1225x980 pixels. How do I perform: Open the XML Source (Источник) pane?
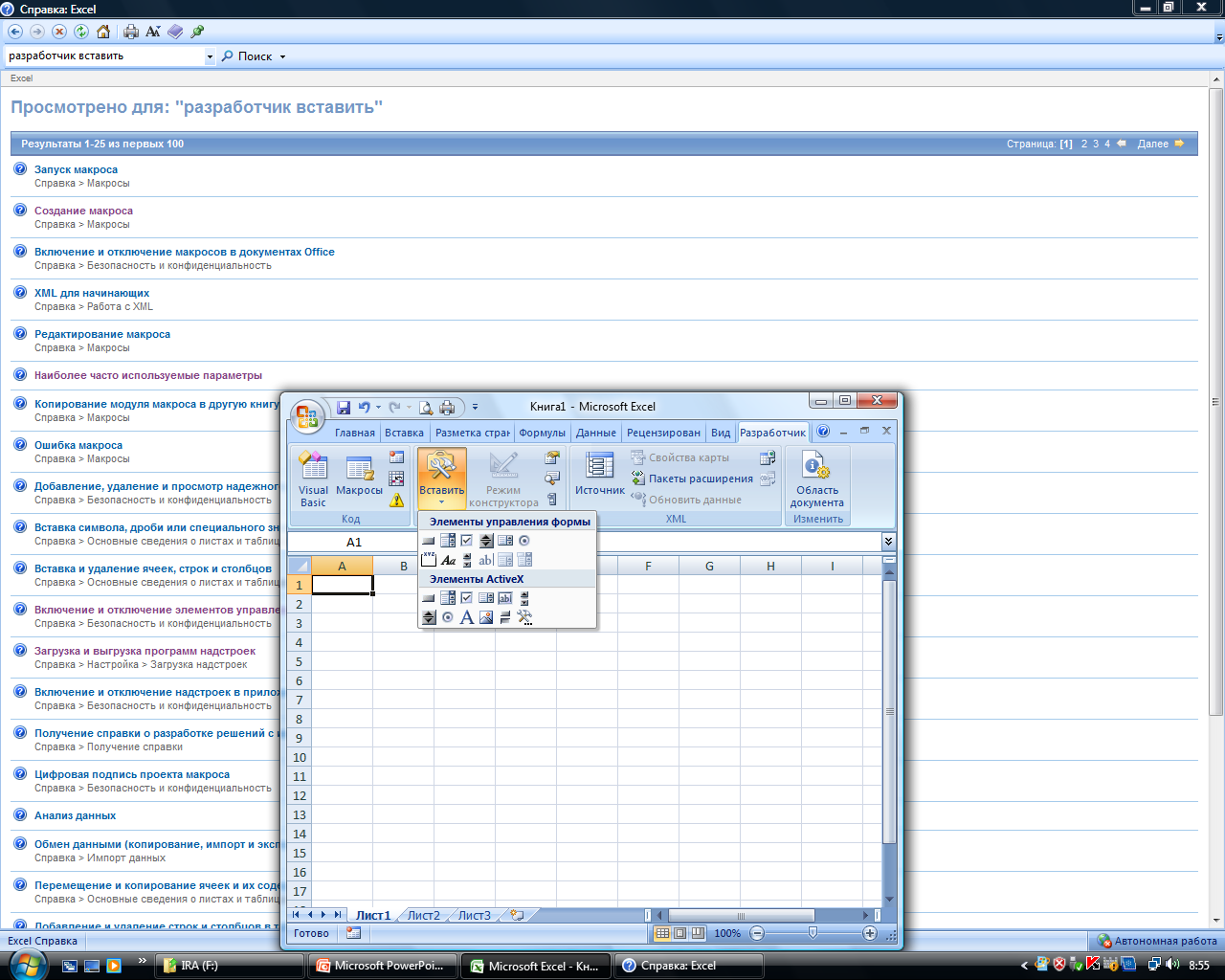click(599, 476)
